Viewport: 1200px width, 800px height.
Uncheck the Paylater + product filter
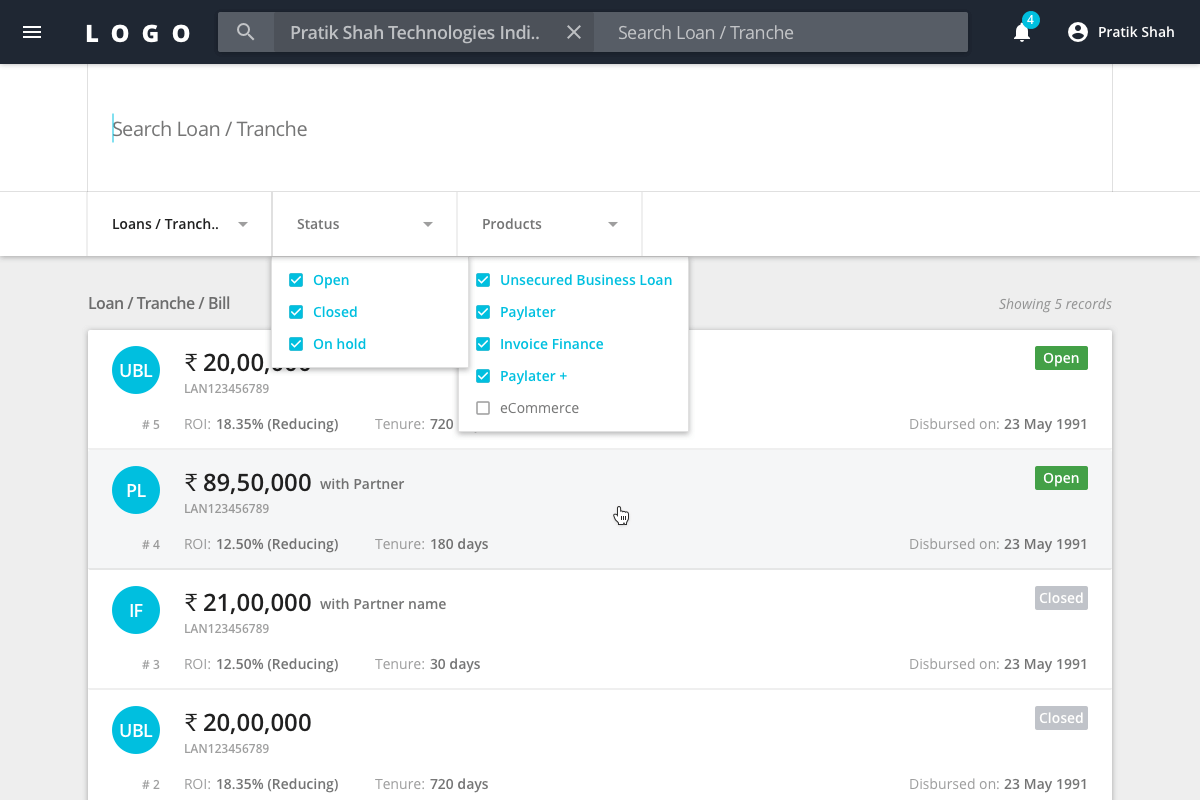click(x=483, y=376)
